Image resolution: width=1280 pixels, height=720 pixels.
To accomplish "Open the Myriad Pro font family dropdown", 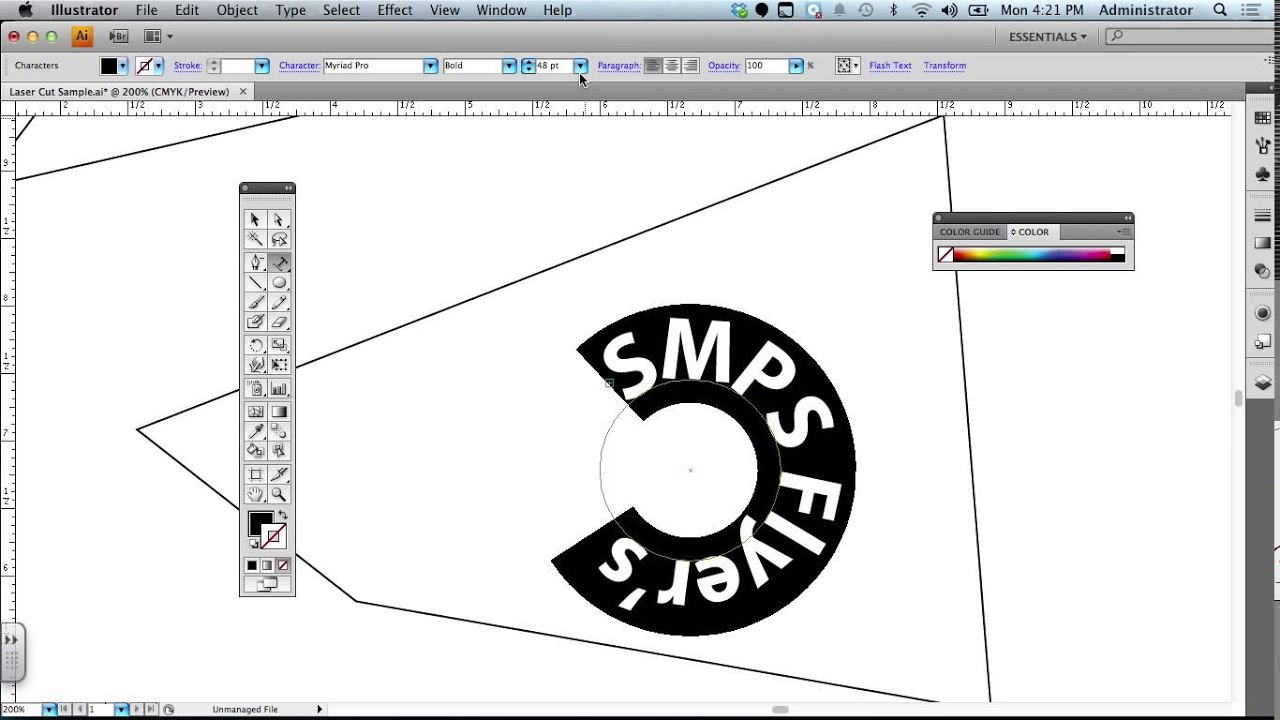I will pyautogui.click(x=430, y=66).
